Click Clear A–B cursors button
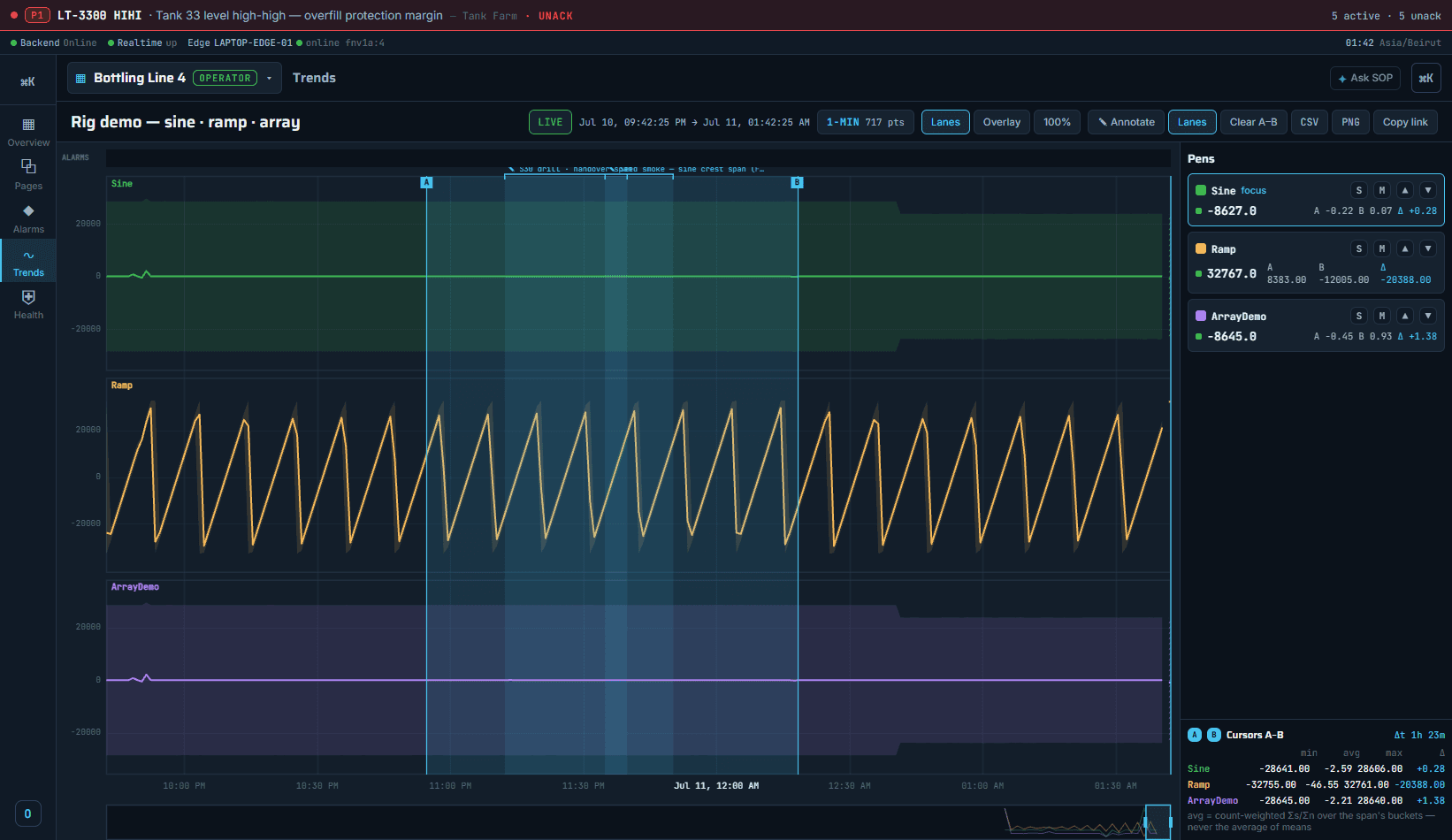Image resolution: width=1452 pixels, height=840 pixels. (x=1253, y=122)
